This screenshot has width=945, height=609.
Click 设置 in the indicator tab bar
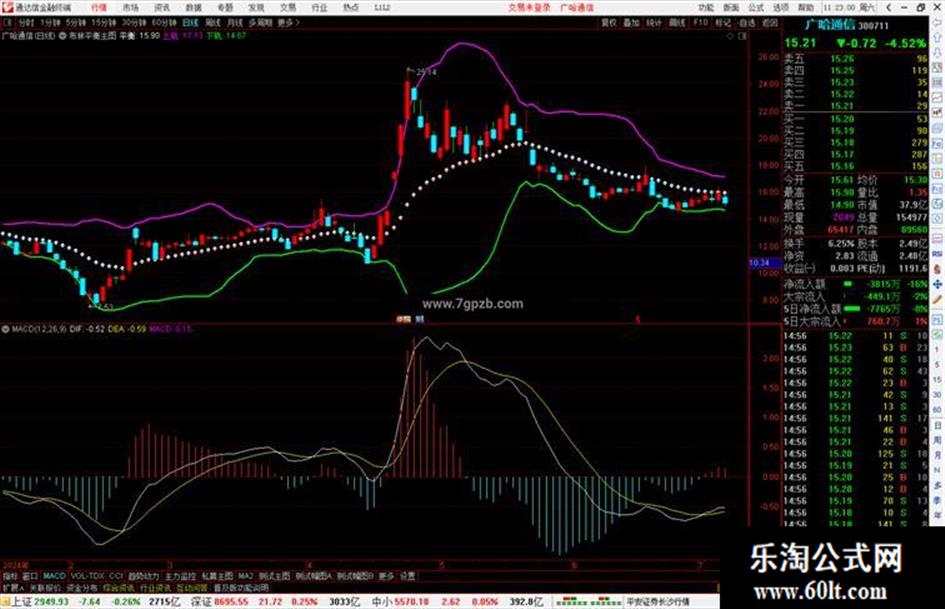tap(407, 576)
